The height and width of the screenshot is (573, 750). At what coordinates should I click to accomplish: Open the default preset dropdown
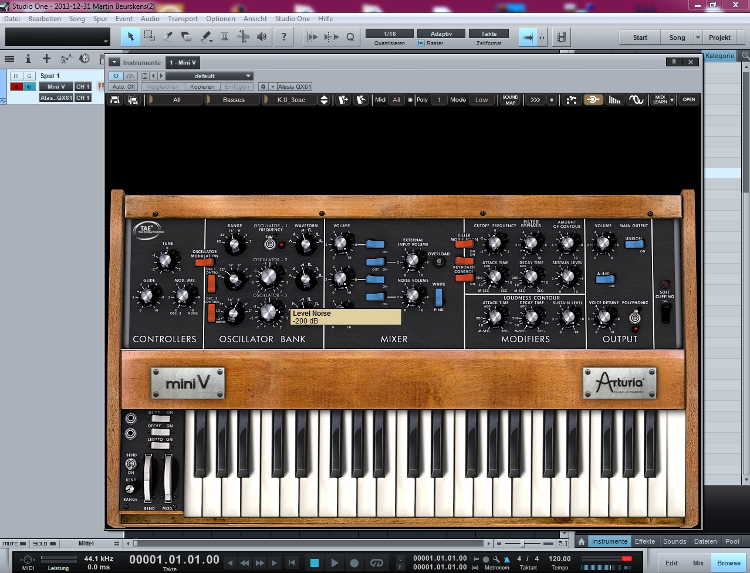(x=209, y=76)
